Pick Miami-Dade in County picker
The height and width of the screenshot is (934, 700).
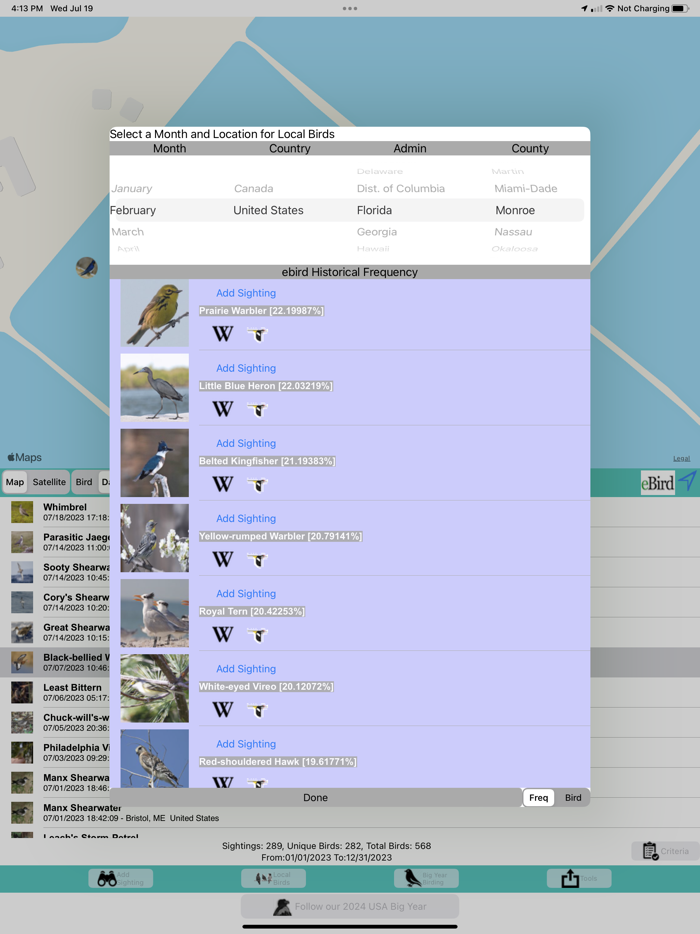point(526,188)
